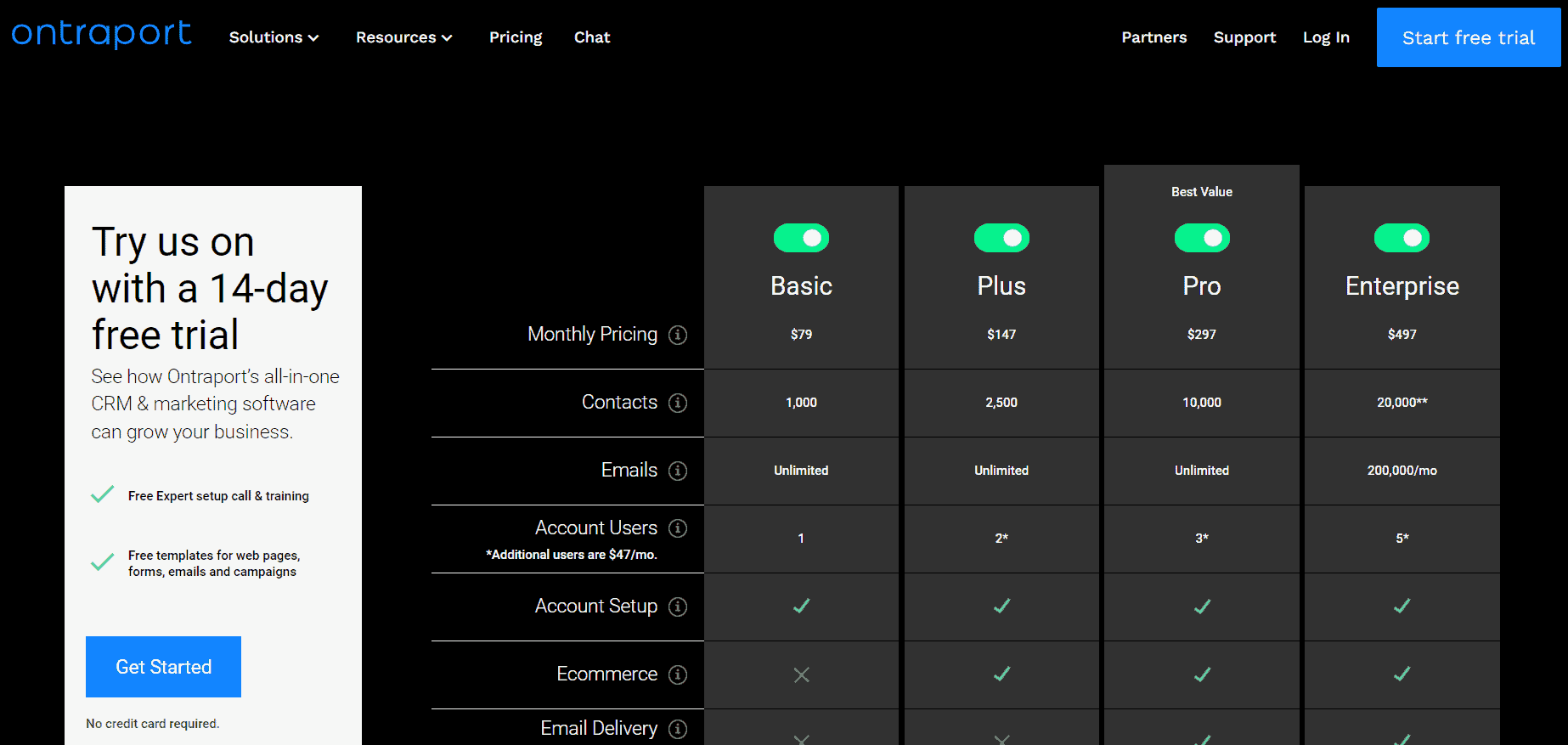Click the Ecommerce info icon
Viewport: 1568px width, 745px height.
678,674
